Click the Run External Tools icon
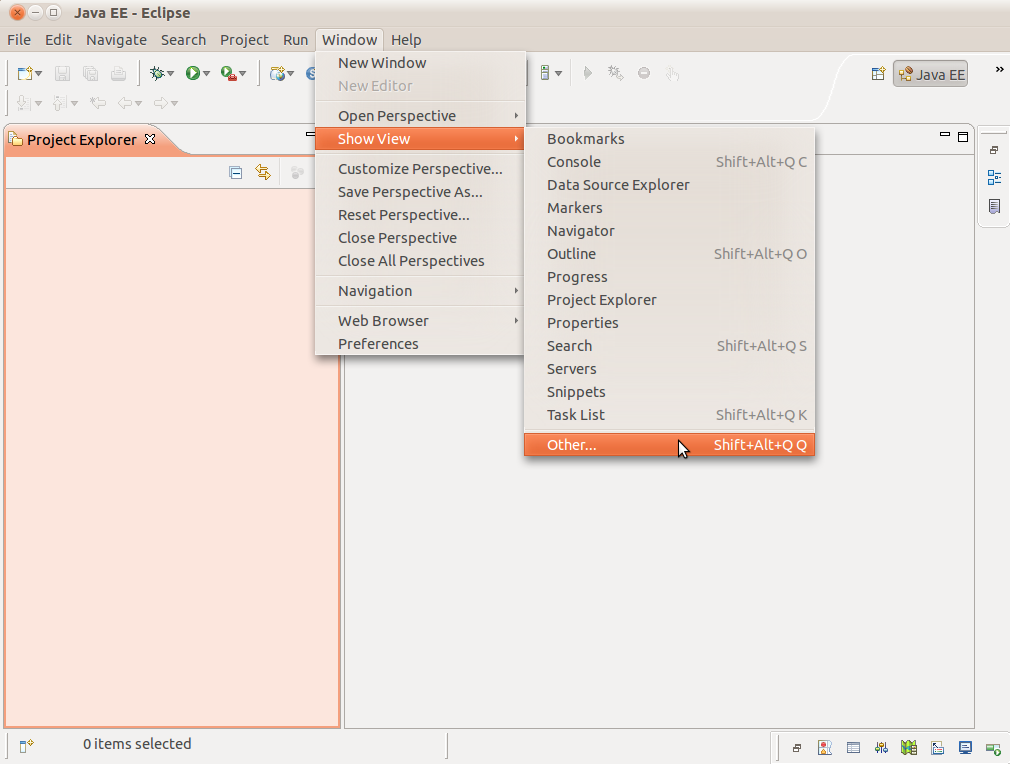 [228, 73]
